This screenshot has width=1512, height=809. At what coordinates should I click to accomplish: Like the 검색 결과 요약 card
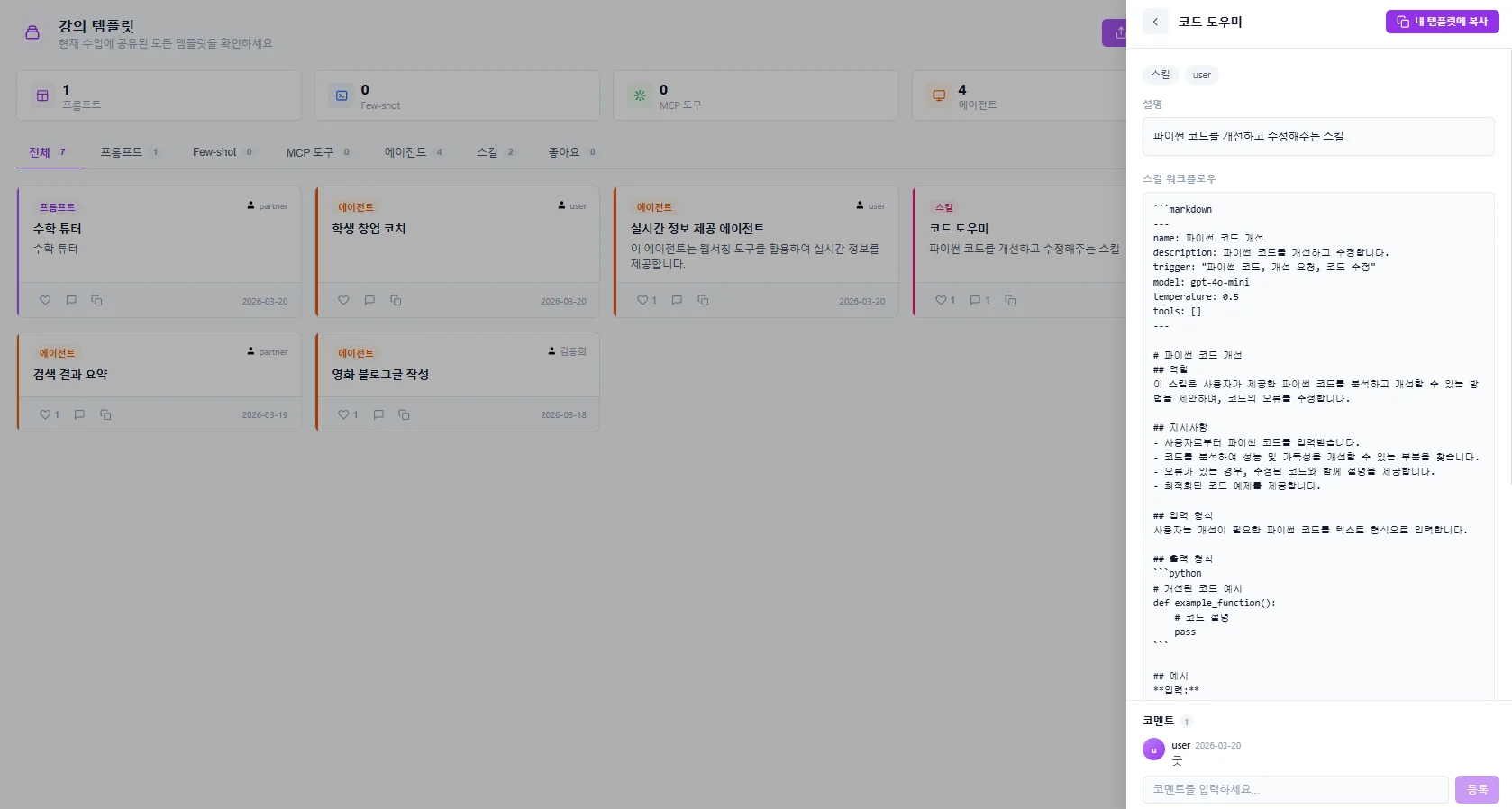50,414
